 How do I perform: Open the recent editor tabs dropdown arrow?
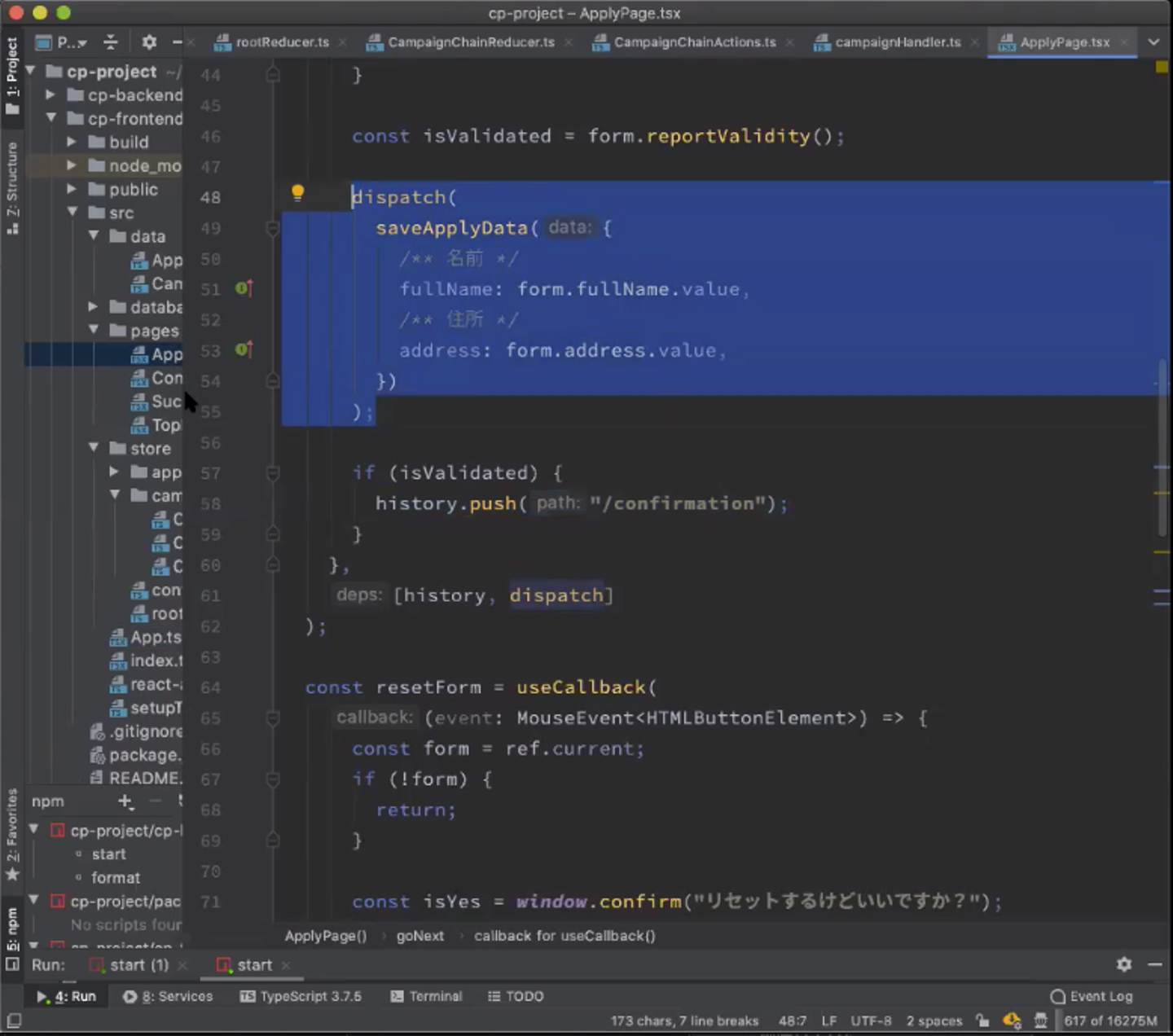point(1153,42)
